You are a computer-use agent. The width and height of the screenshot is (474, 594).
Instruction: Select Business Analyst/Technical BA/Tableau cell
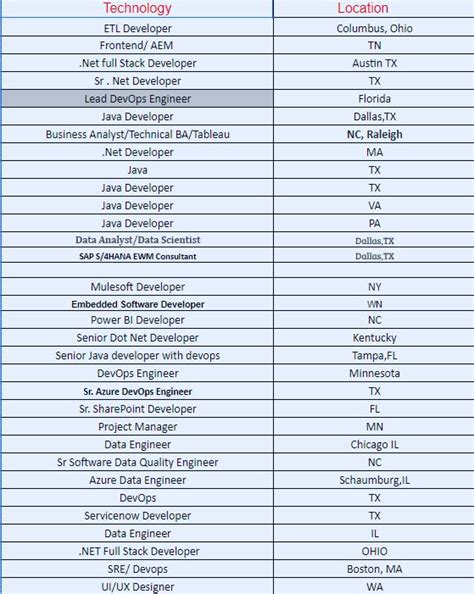(137, 134)
